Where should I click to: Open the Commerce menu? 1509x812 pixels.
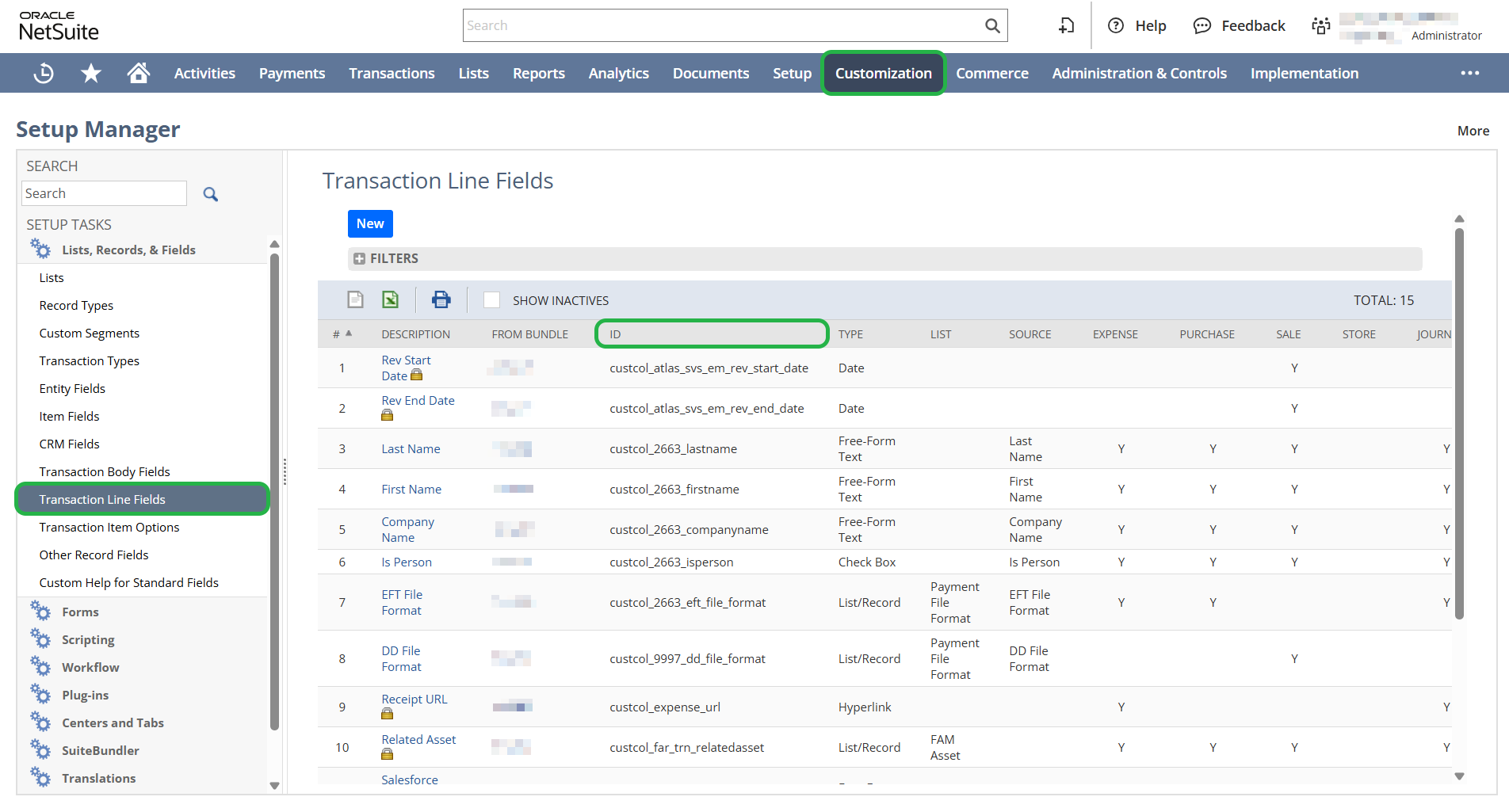pyautogui.click(x=991, y=73)
